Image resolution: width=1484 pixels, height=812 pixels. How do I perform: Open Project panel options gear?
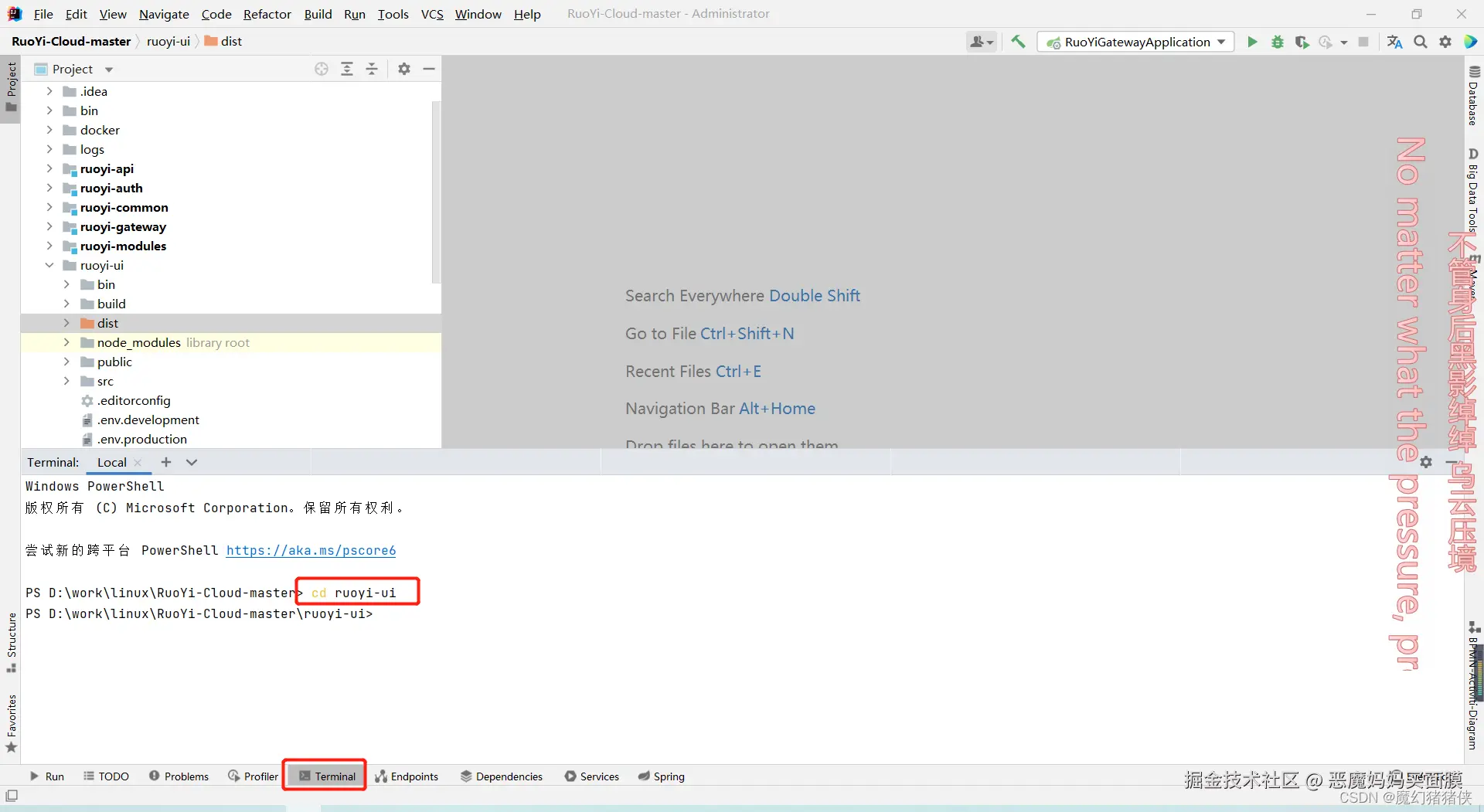click(x=403, y=69)
